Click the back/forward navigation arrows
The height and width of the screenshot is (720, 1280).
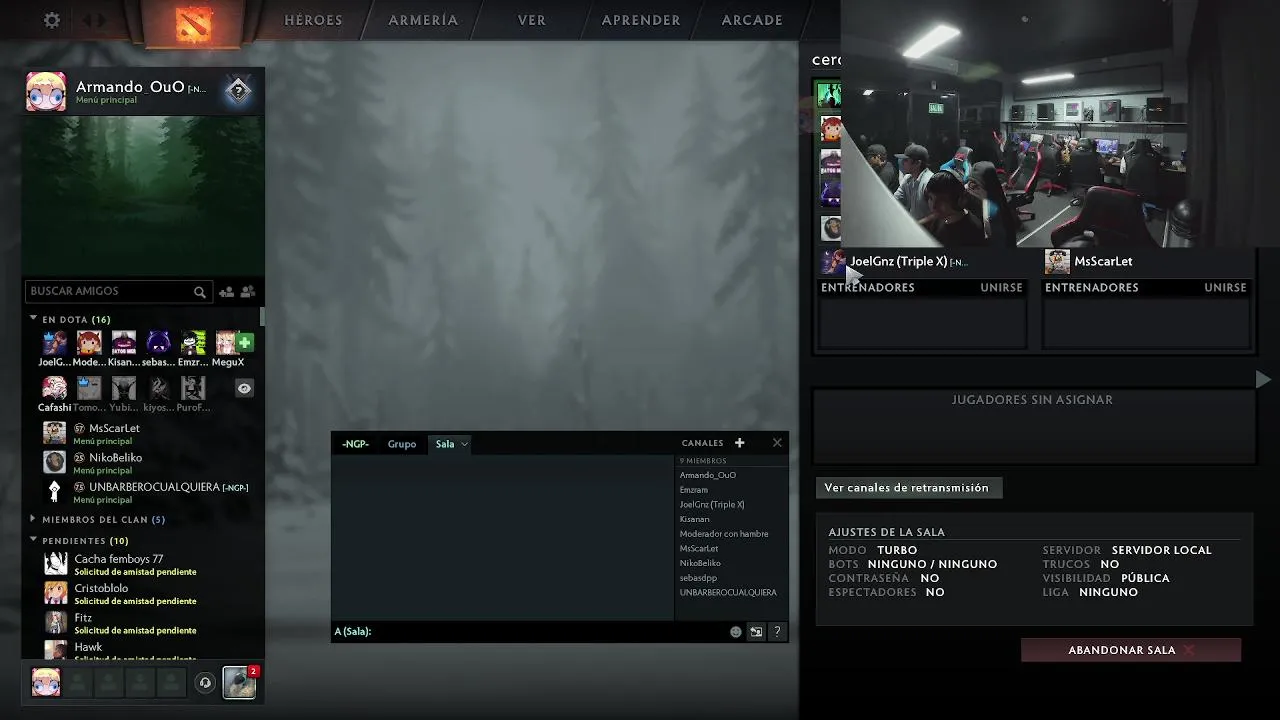(94, 20)
